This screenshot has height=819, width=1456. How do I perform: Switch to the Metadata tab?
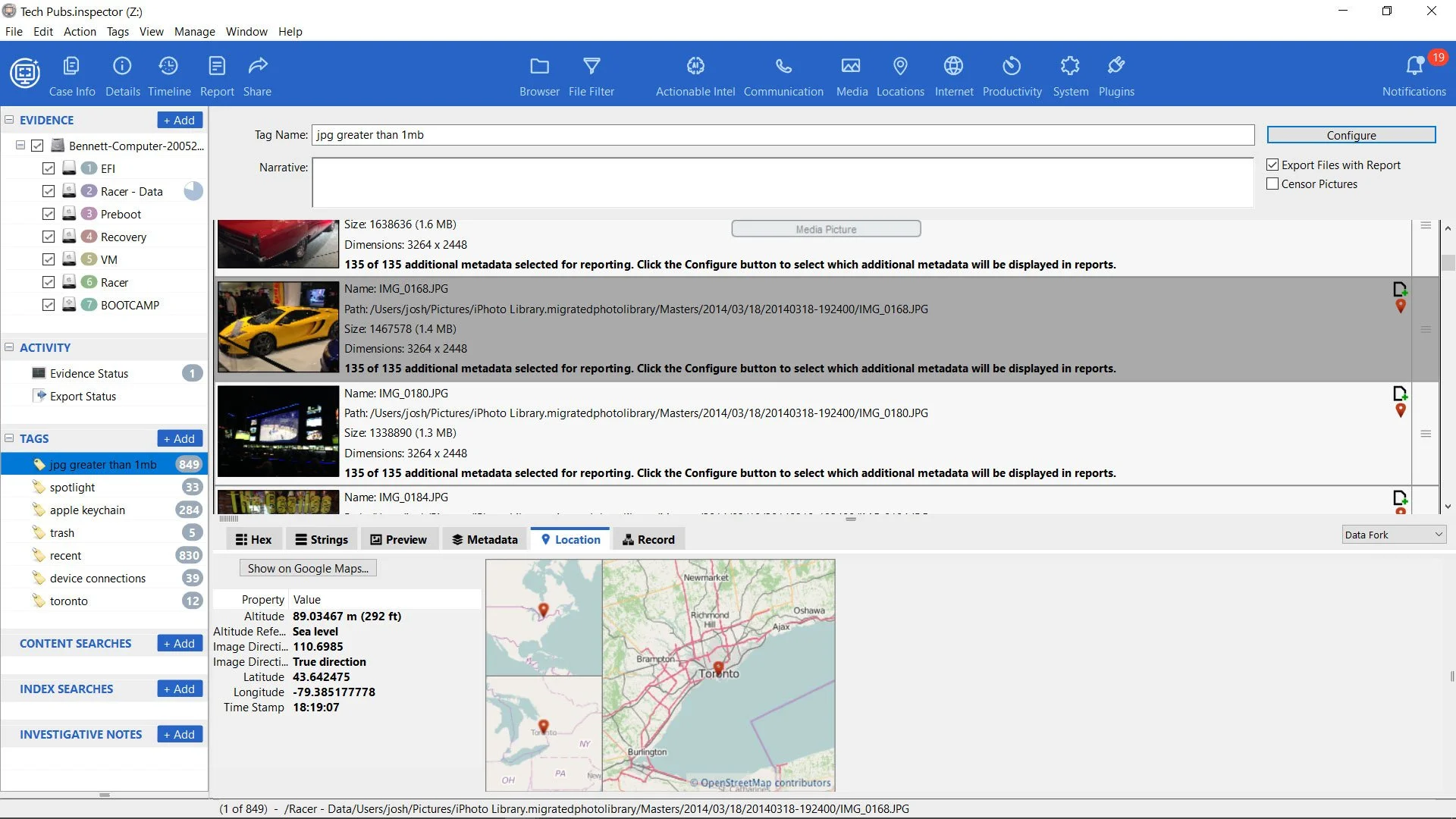click(x=485, y=539)
